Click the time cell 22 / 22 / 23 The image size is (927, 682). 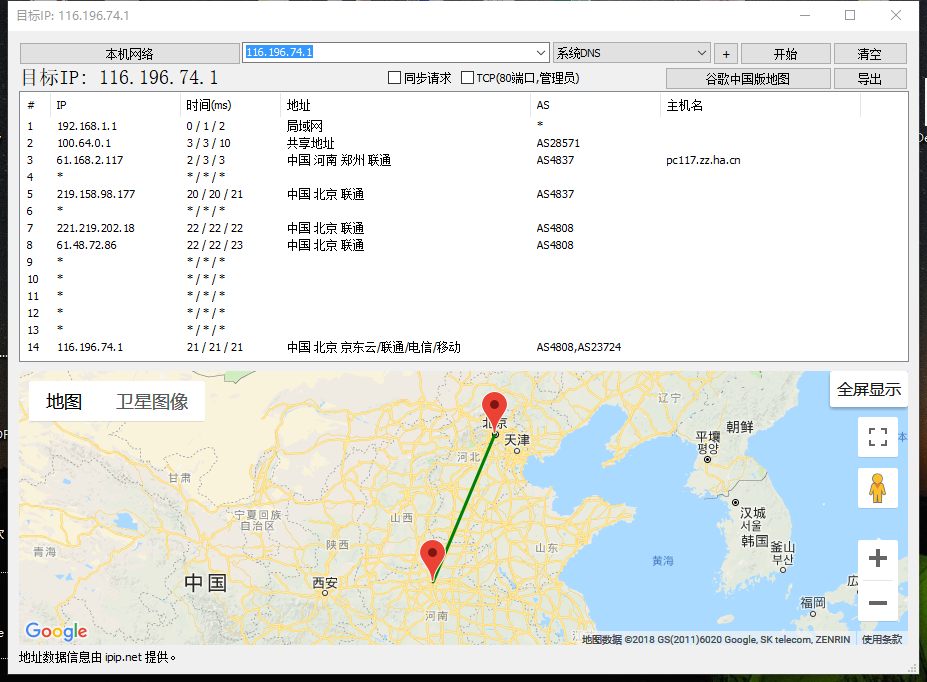(x=215, y=245)
